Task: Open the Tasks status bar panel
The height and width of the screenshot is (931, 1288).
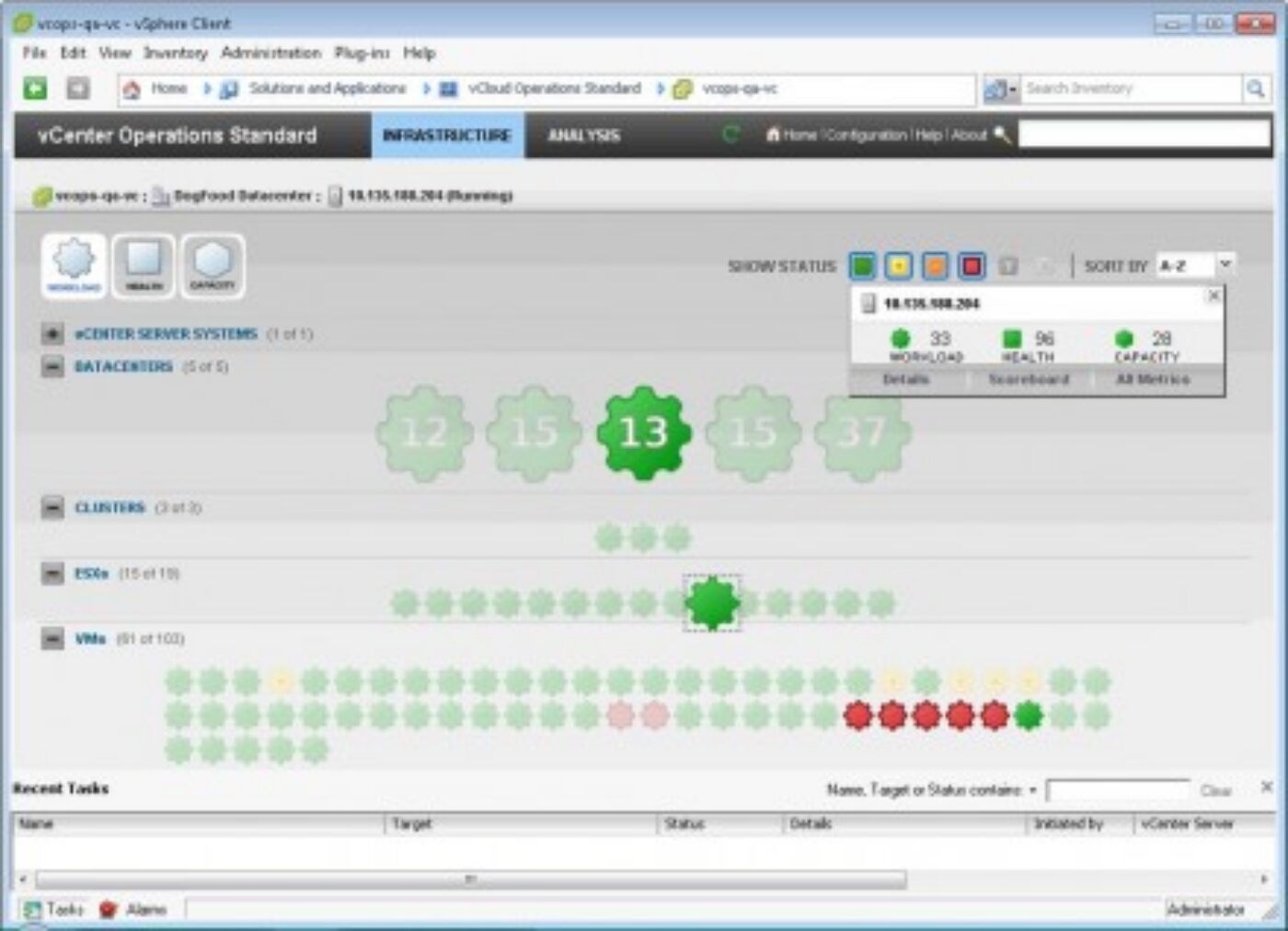Action: 53,910
